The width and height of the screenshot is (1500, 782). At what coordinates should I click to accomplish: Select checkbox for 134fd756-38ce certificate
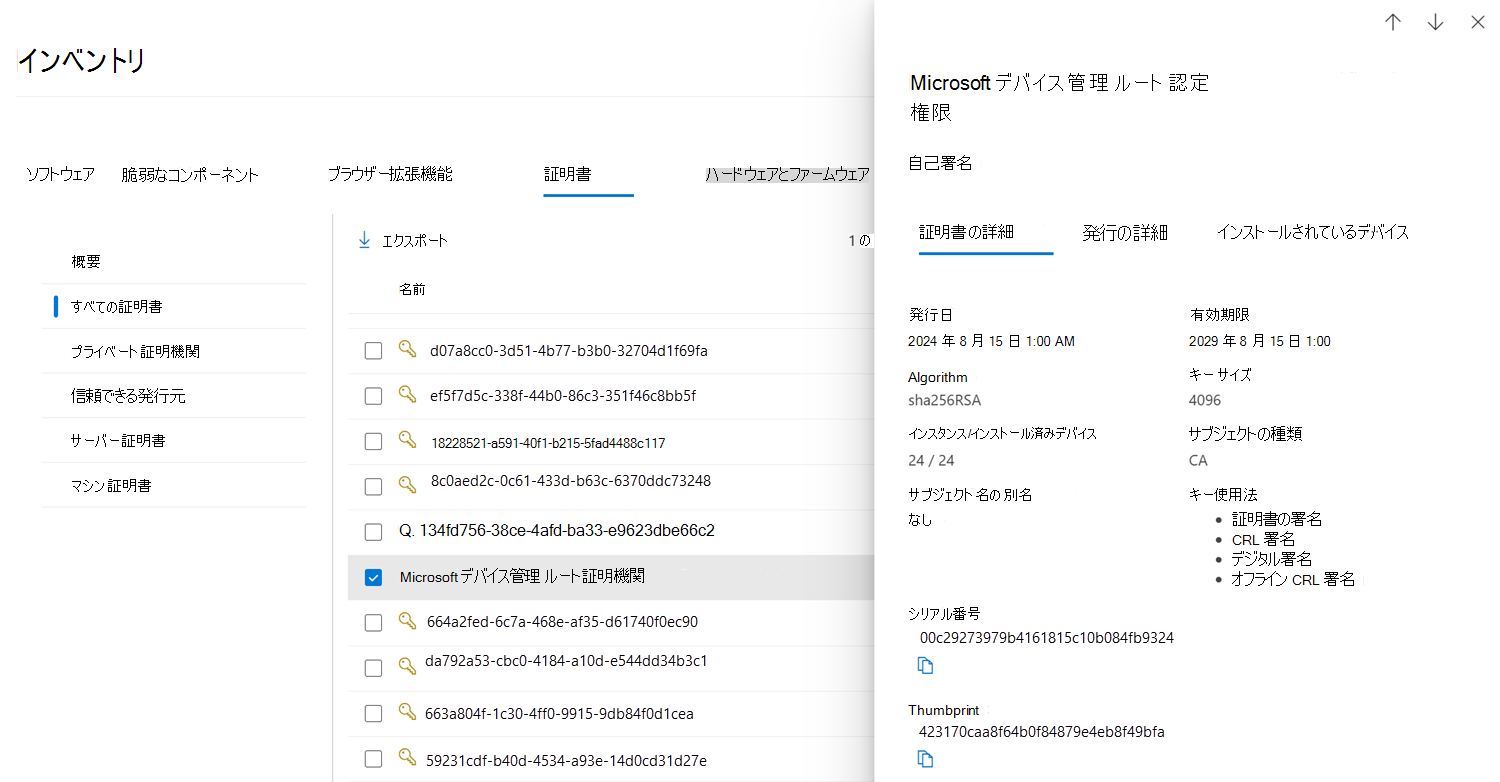tap(373, 531)
